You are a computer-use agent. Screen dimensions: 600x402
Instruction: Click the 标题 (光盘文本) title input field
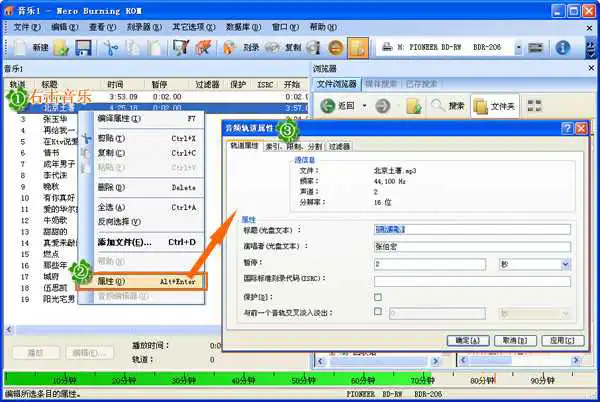point(472,229)
